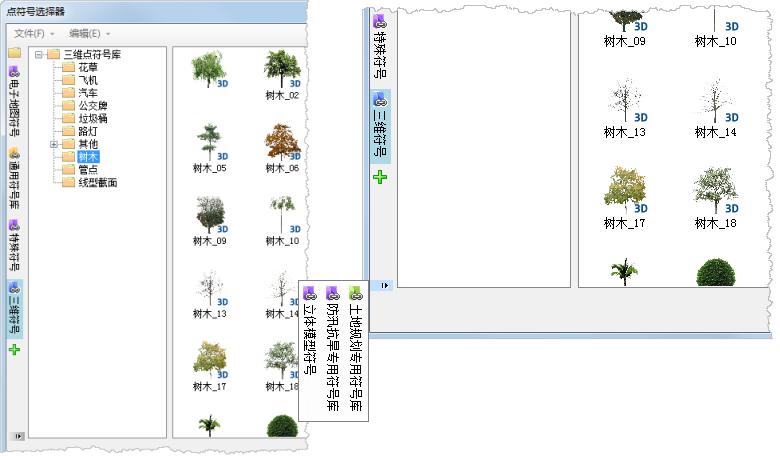Select the 线型截面 folder in tree
The height and width of the screenshot is (456, 780).
98,182
